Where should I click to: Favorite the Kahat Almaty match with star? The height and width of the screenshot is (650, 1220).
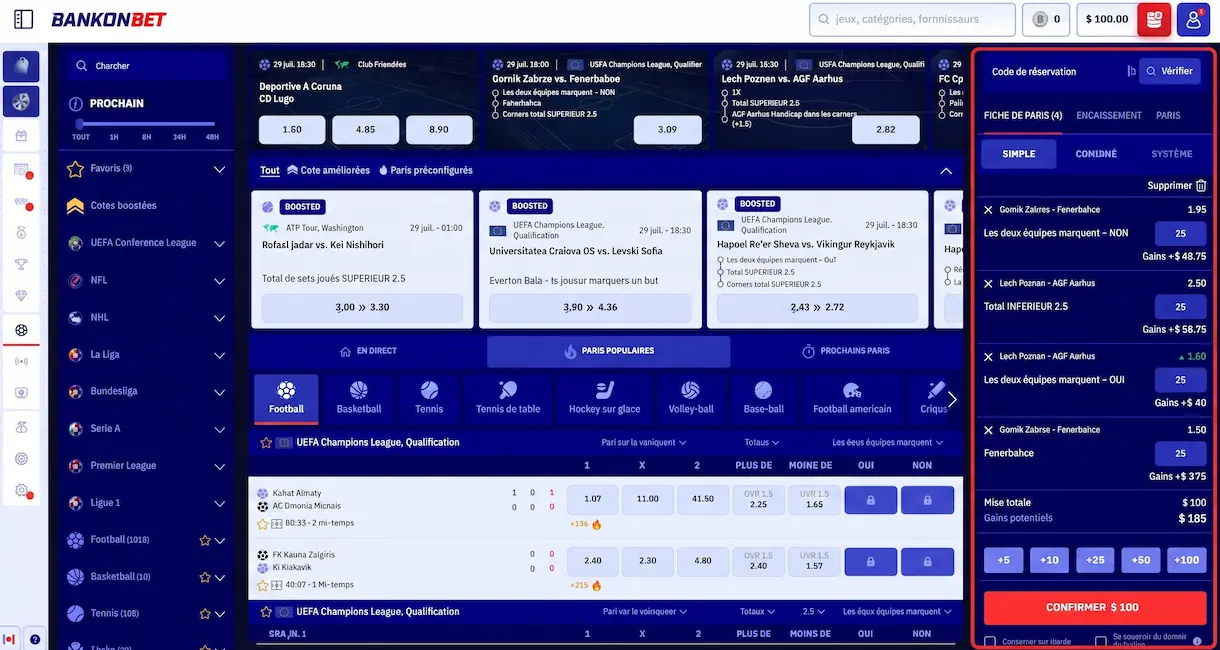(x=263, y=523)
